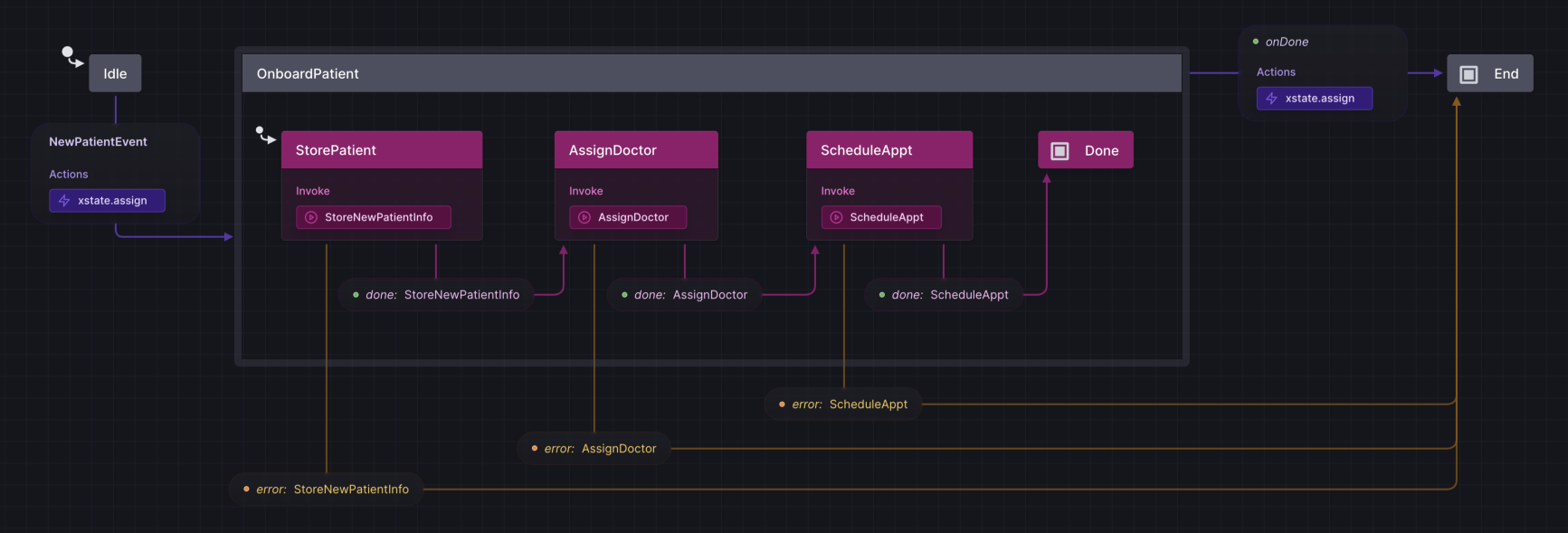This screenshot has width=1568, height=533.
Task: Click the final-state icon in the Done node
Action: point(1060,151)
